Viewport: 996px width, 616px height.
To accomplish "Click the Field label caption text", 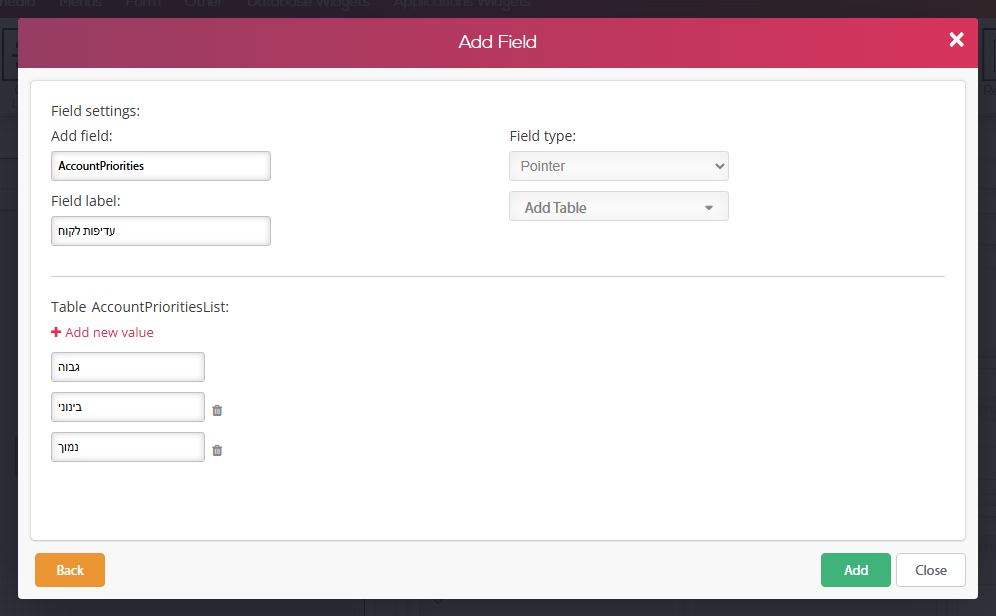I will point(86,201).
